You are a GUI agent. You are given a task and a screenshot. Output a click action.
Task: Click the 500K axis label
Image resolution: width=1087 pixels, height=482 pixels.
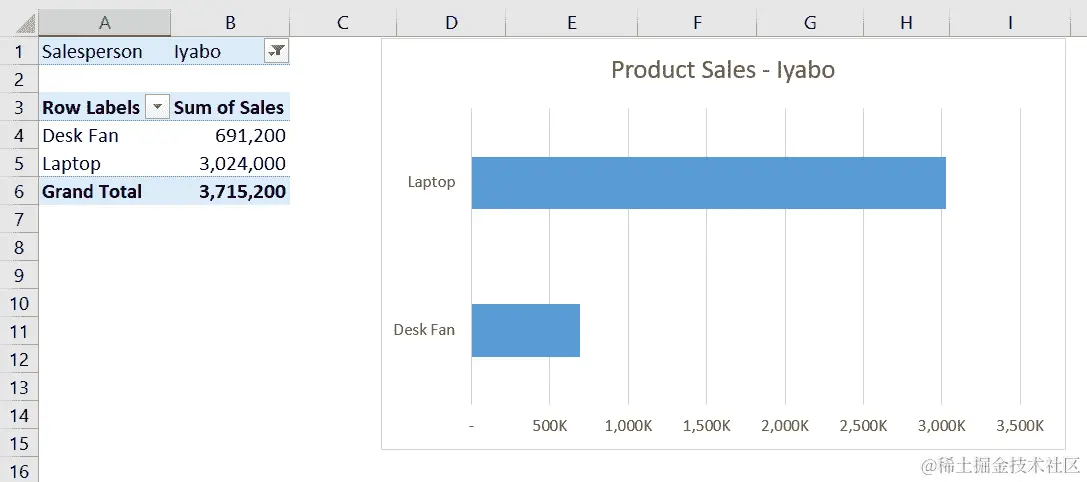pos(550,426)
